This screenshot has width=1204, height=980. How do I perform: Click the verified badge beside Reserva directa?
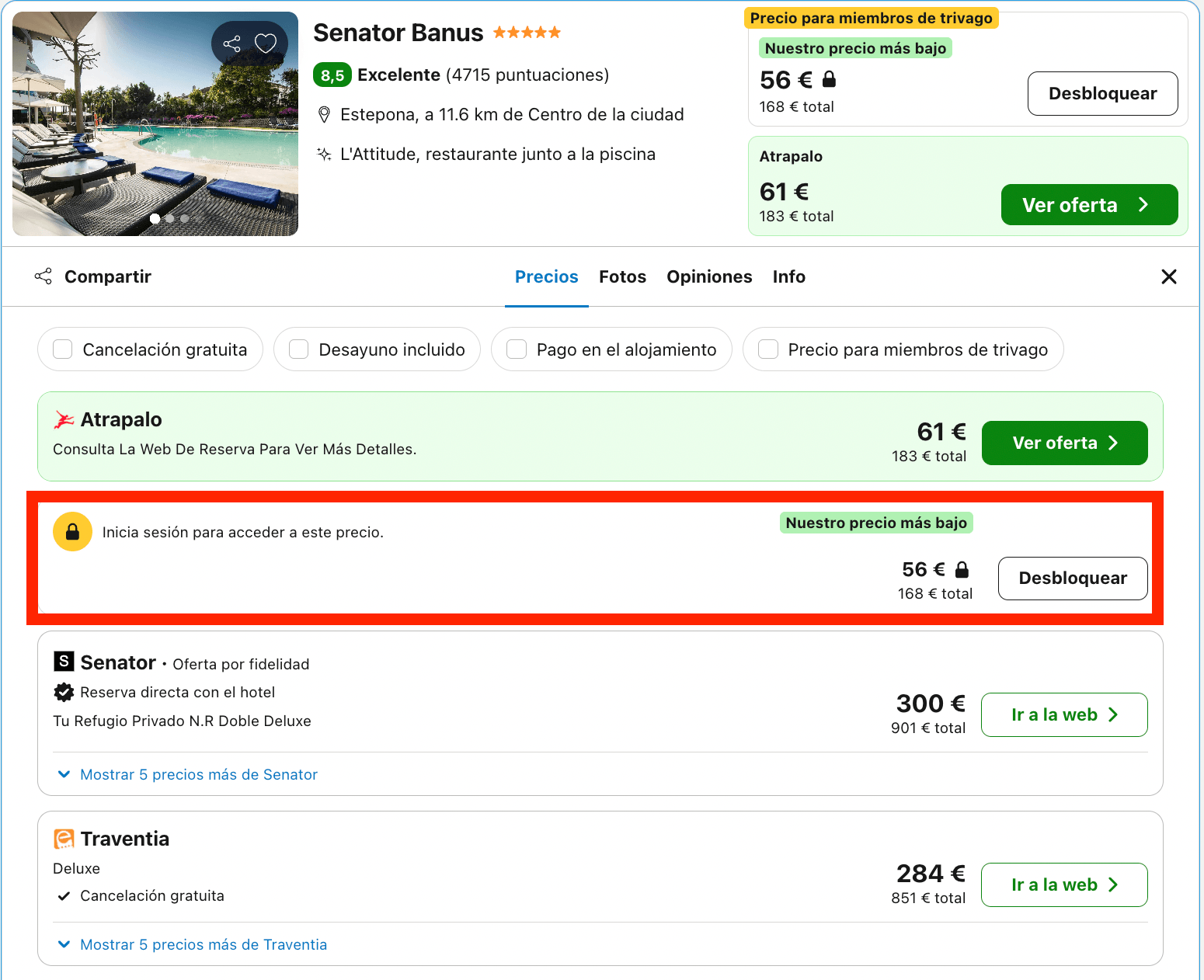(64, 692)
